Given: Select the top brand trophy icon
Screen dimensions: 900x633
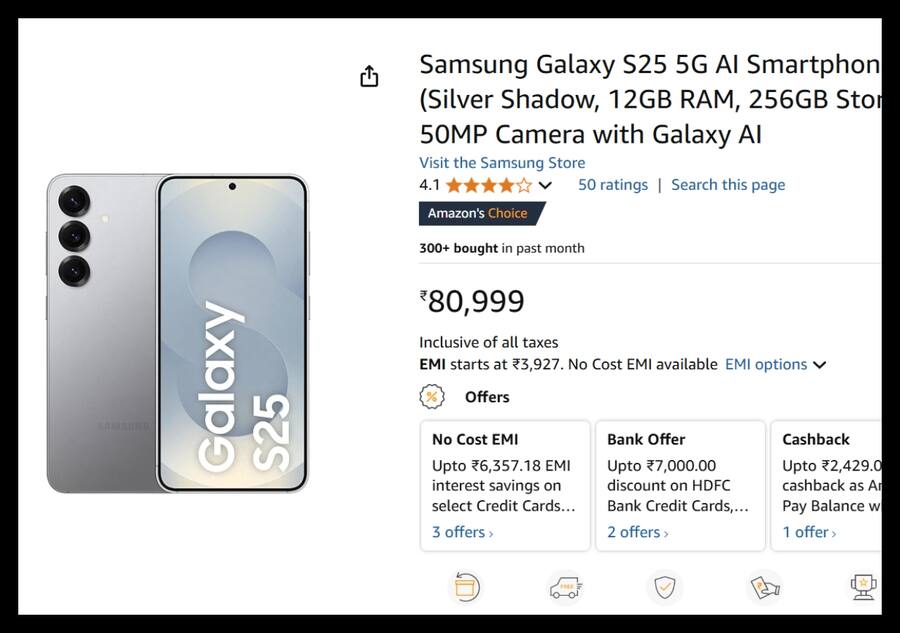Looking at the screenshot, I should (x=863, y=587).
